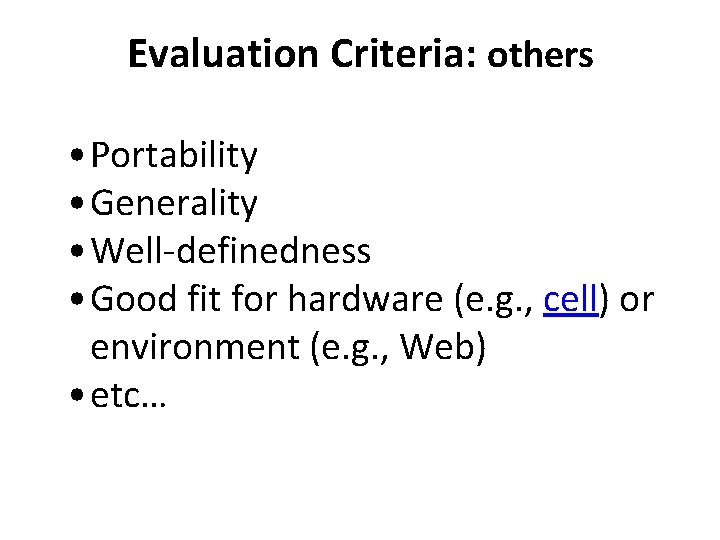Click the bullet dot before 'Portability'
The width and height of the screenshot is (720, 540).
77,157
